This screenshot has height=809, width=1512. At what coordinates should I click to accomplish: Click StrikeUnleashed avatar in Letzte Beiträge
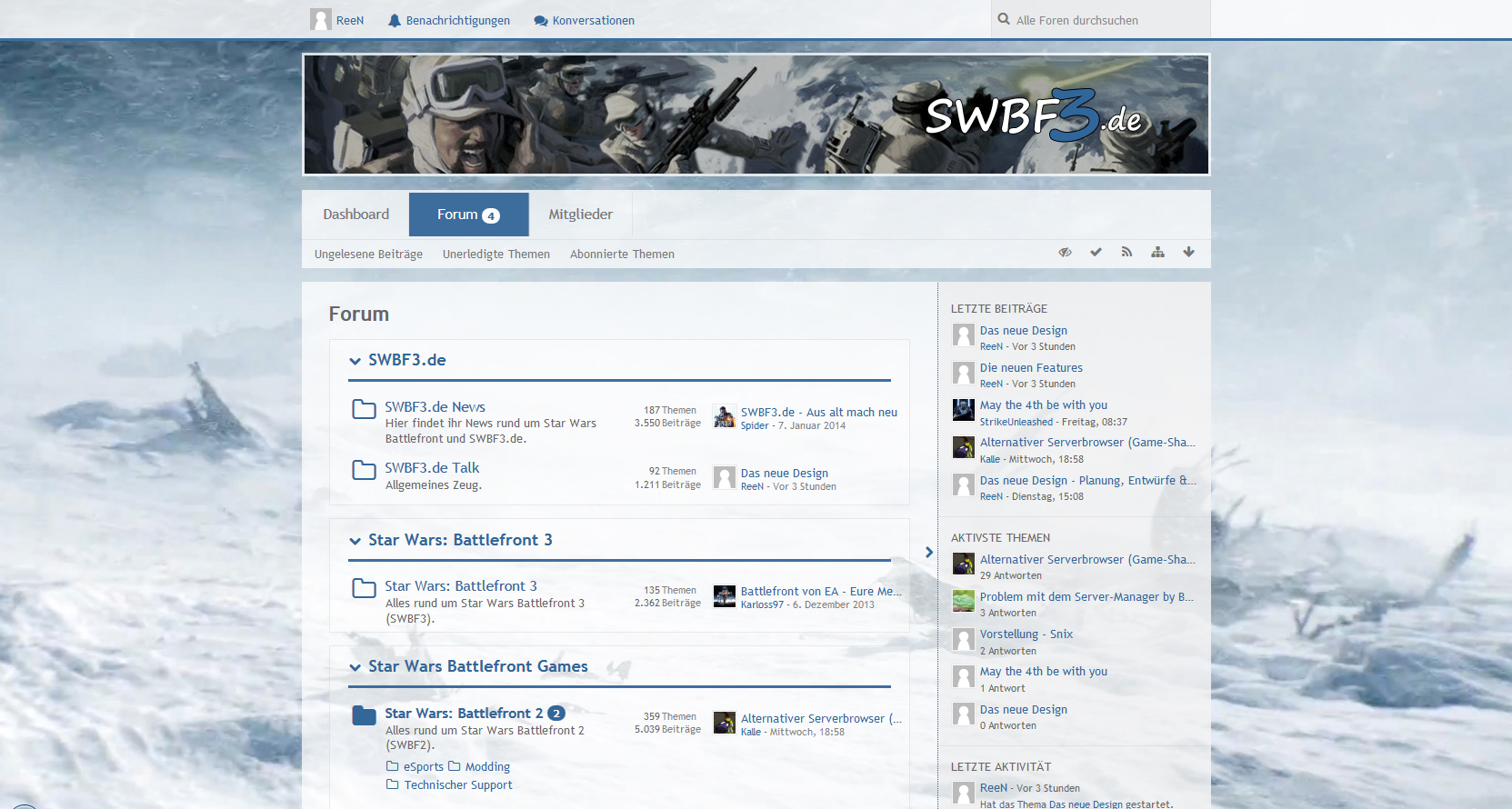coord(964,410)
